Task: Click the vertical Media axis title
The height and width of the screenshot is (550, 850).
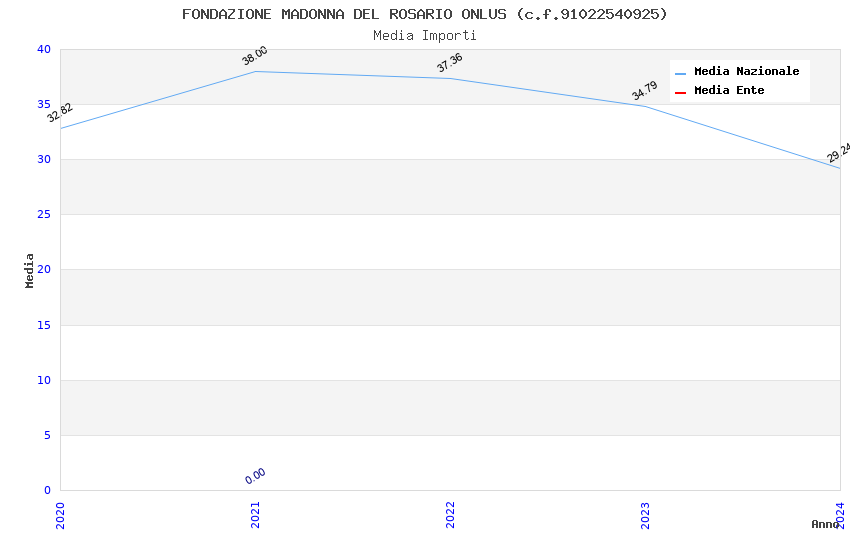Action: click(29, 270)
